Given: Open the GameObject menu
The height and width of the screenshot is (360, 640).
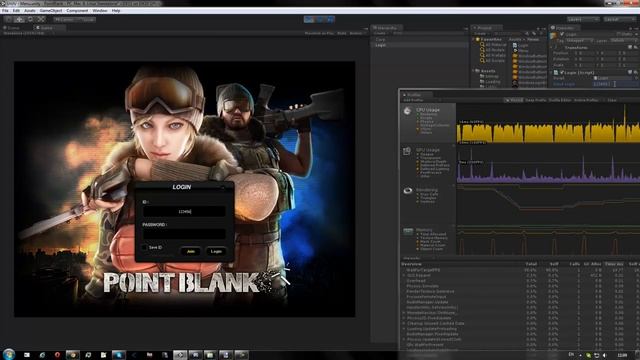Looking at the screenshot, I should click(x=51, y=11).
